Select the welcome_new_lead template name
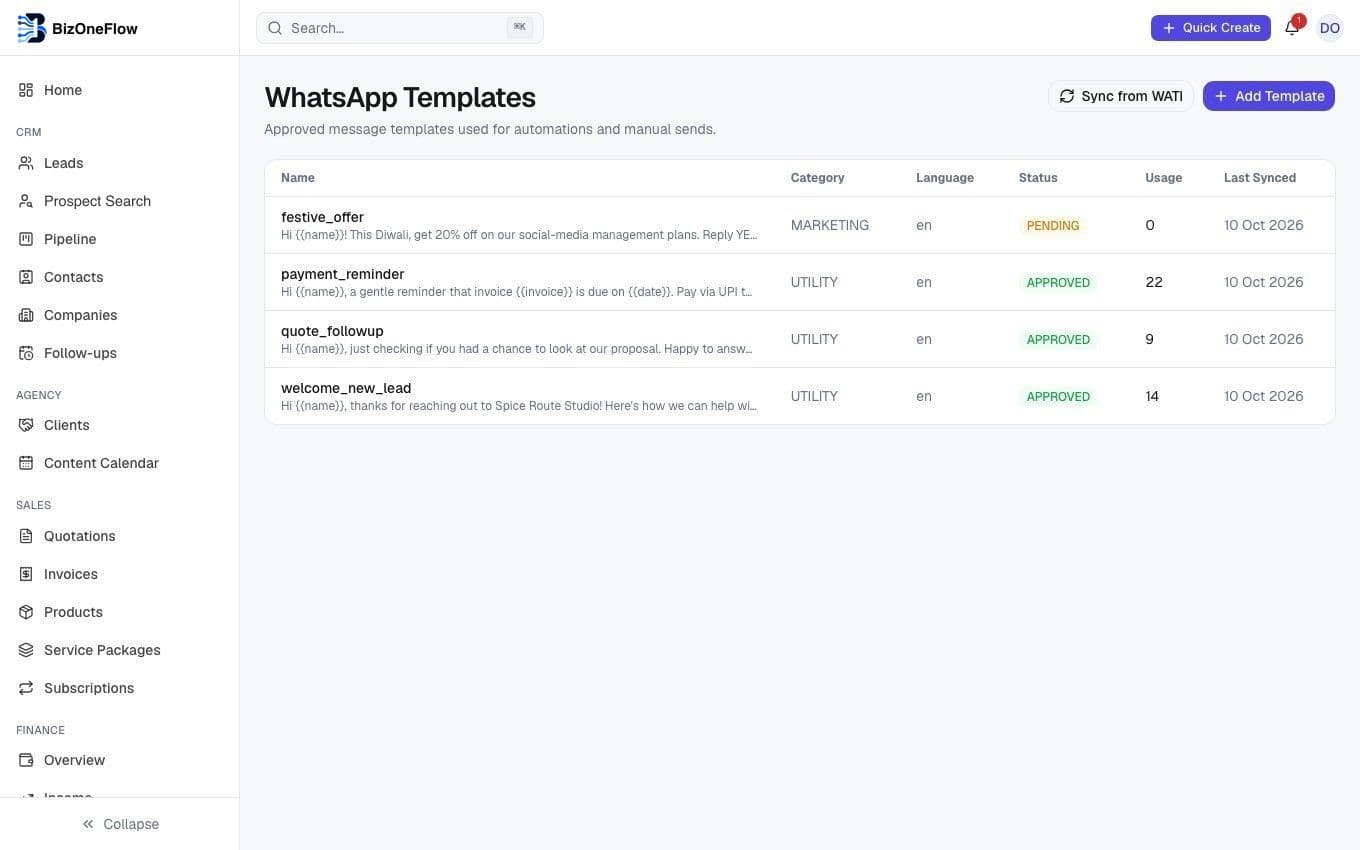 click(x=346, y=388)
